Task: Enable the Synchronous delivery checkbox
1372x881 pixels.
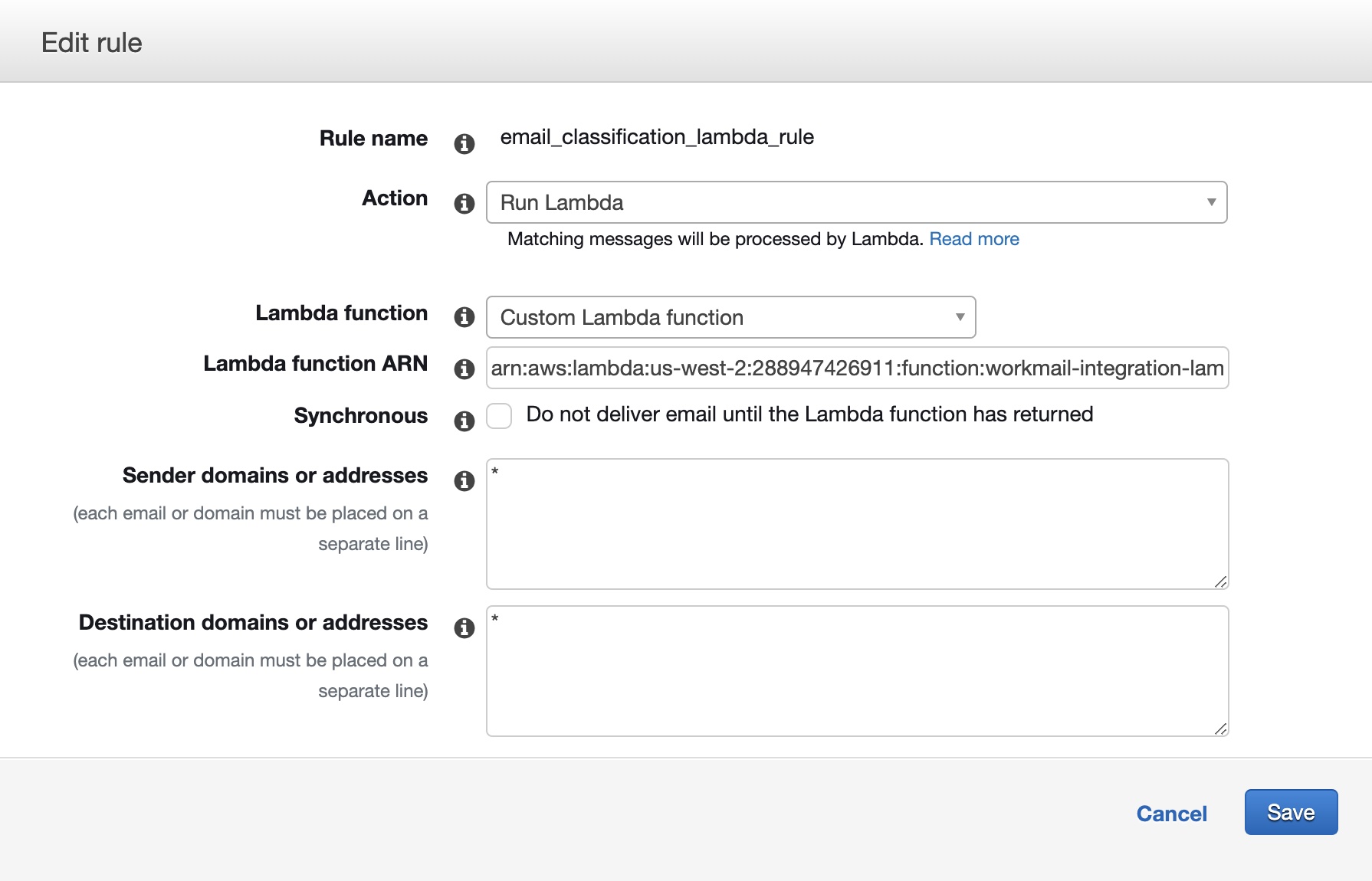Action: tap(499, 416)
